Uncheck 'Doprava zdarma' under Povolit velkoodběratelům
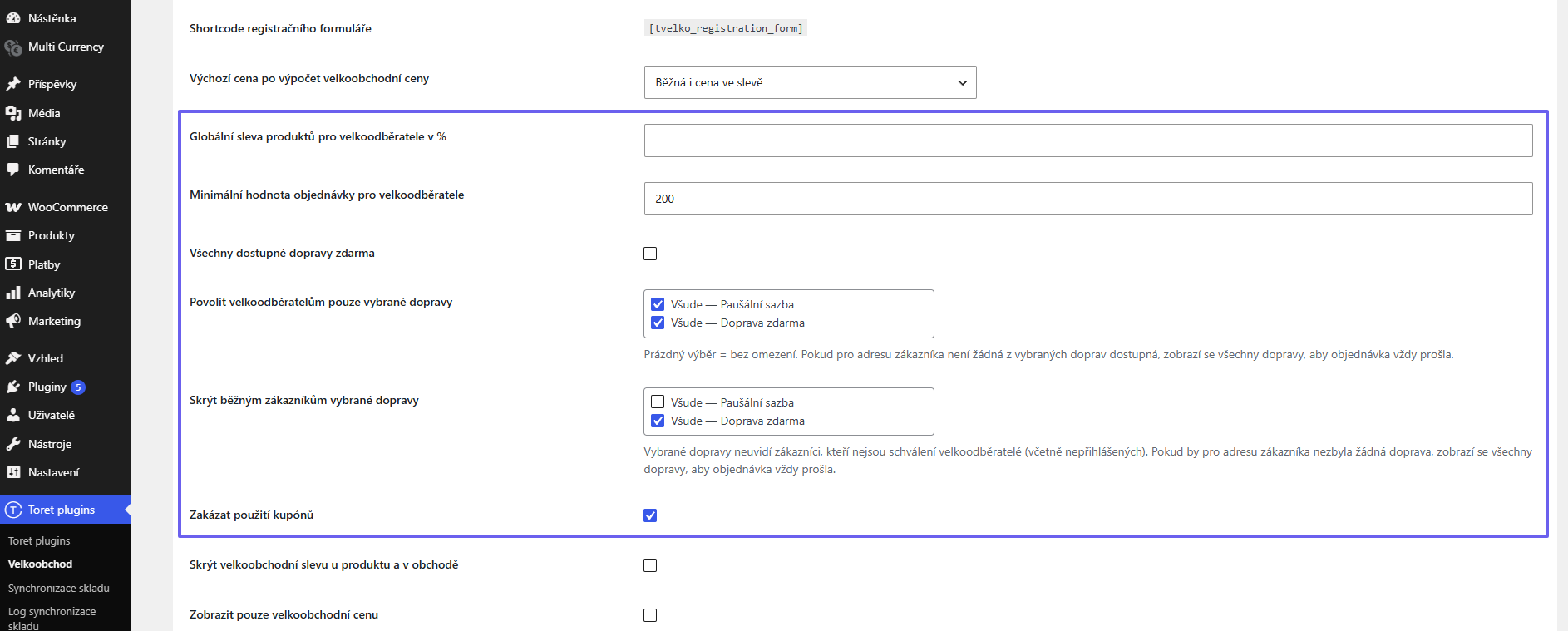 [x=658, y=323]
